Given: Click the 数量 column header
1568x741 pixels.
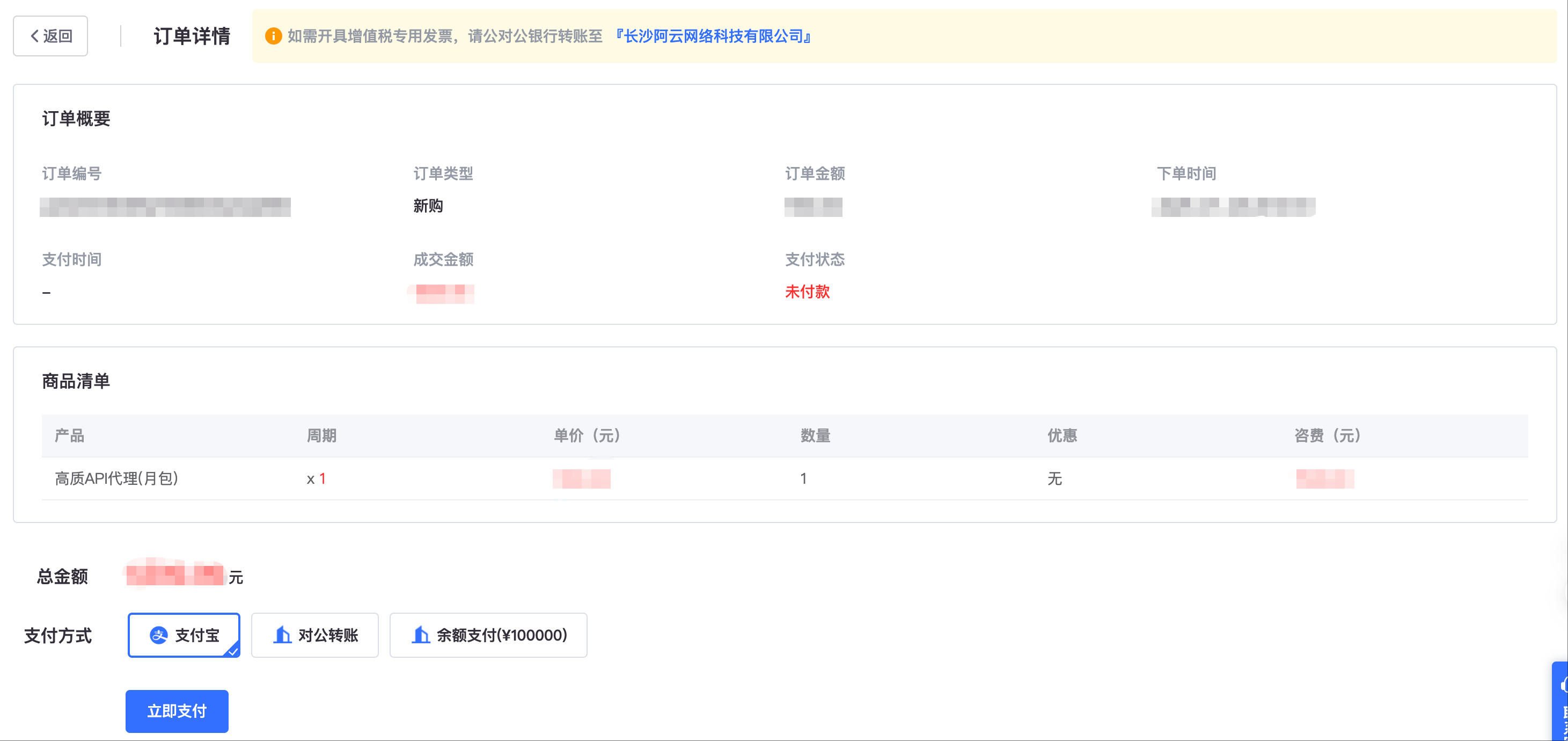Looking at the screenshot, I should click(x=815, y=435).
